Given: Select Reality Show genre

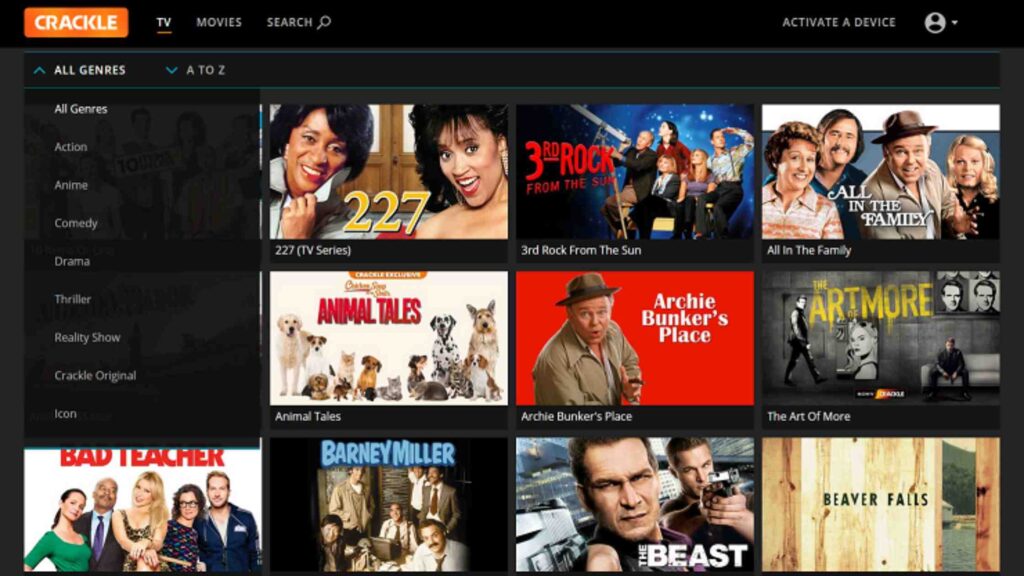Looking at the screenshot, I should click(x=88, y=338).
